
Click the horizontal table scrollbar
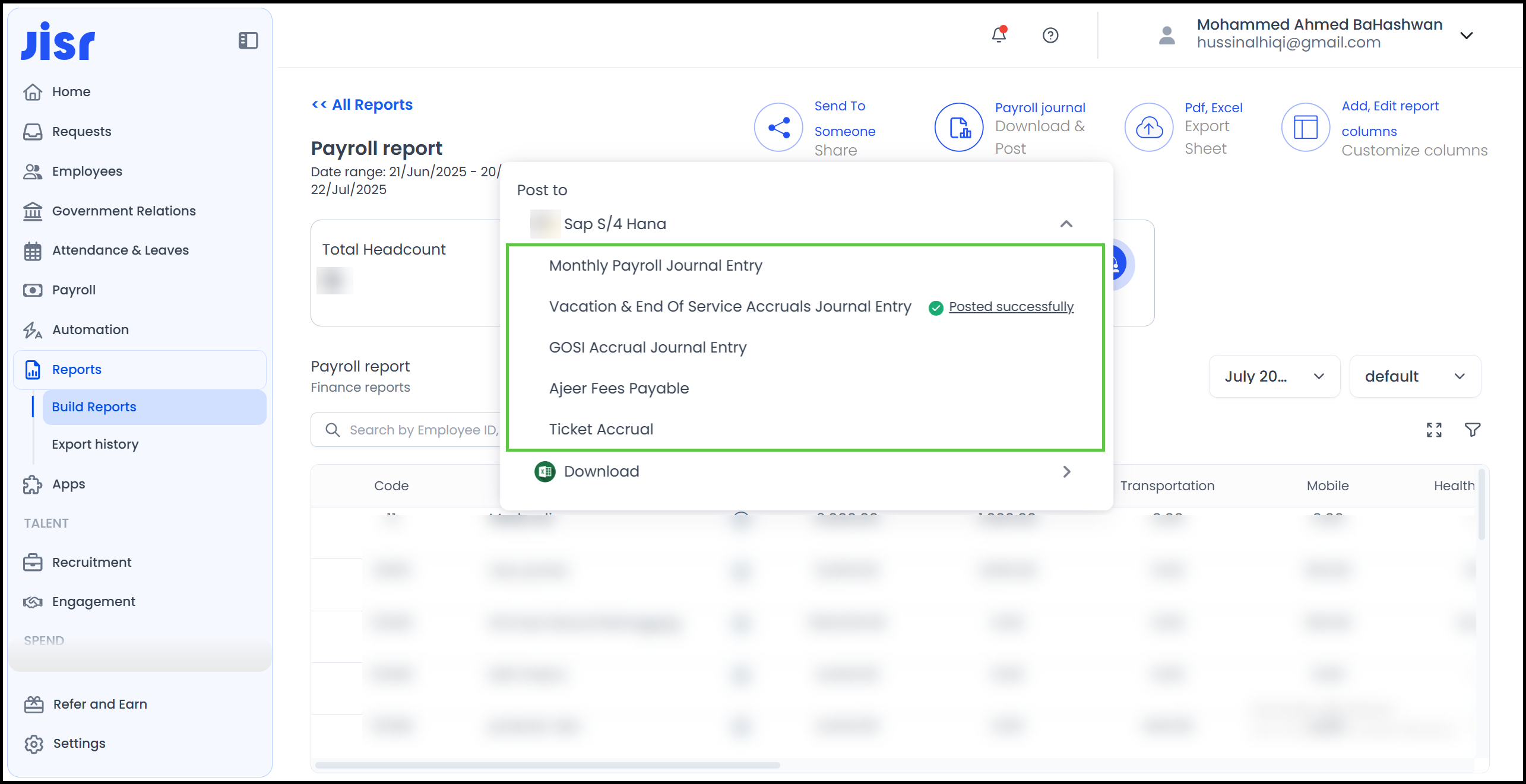click(x=546, y=765)
